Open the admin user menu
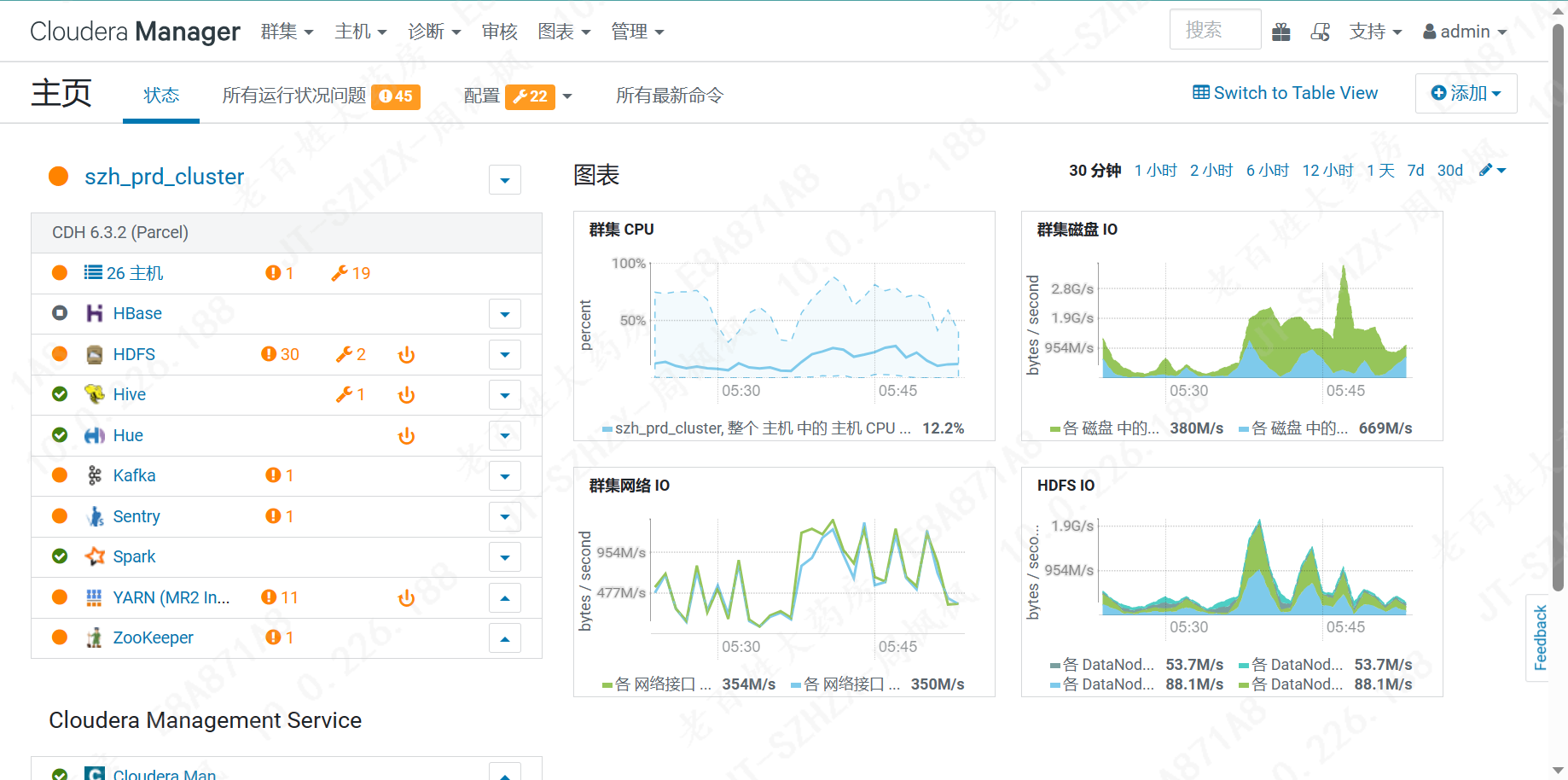1568x780 pixels. (1465, 32)
